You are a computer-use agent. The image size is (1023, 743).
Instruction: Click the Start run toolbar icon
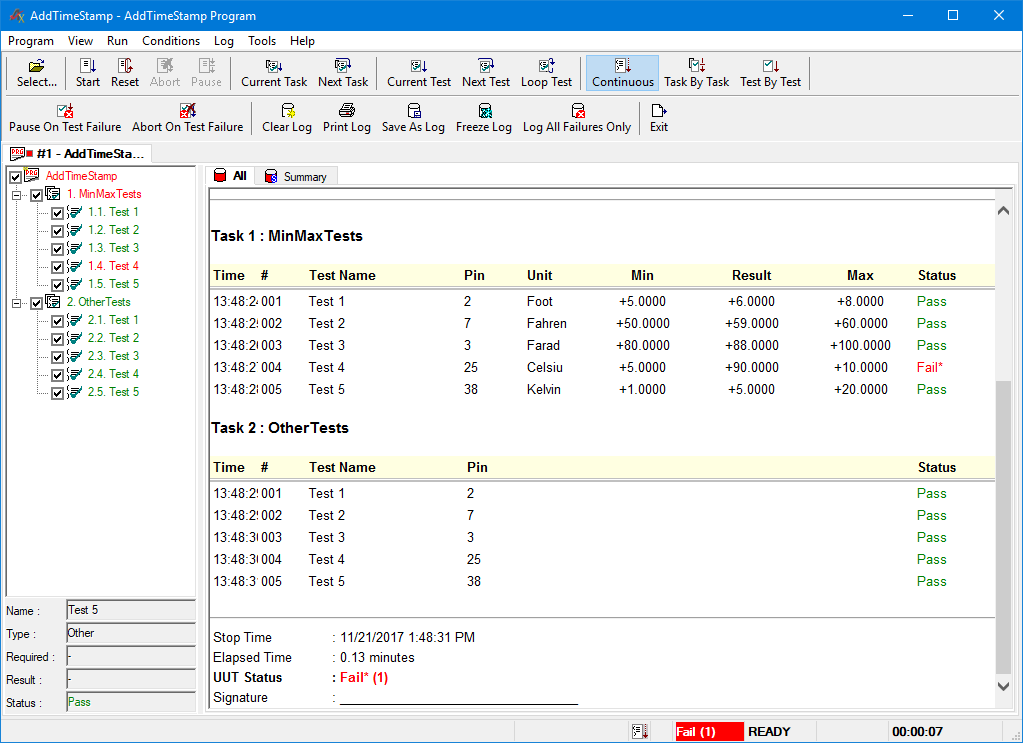(87, 73)
